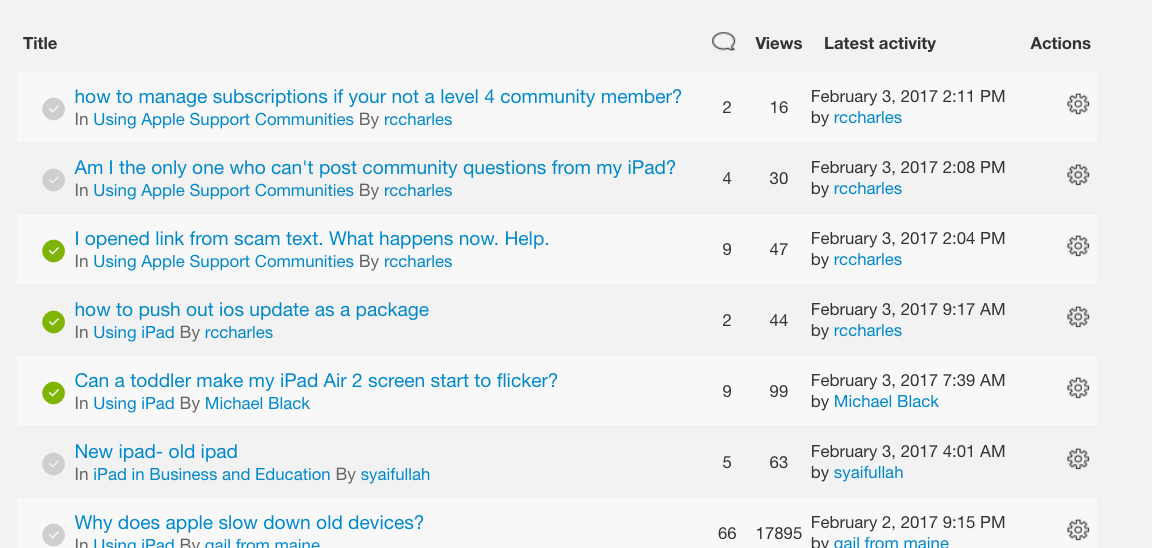The height and width of the screenshot is (548, 1152).
Task: Click the replies speech bubble column icon
Action: pos(724,42)
